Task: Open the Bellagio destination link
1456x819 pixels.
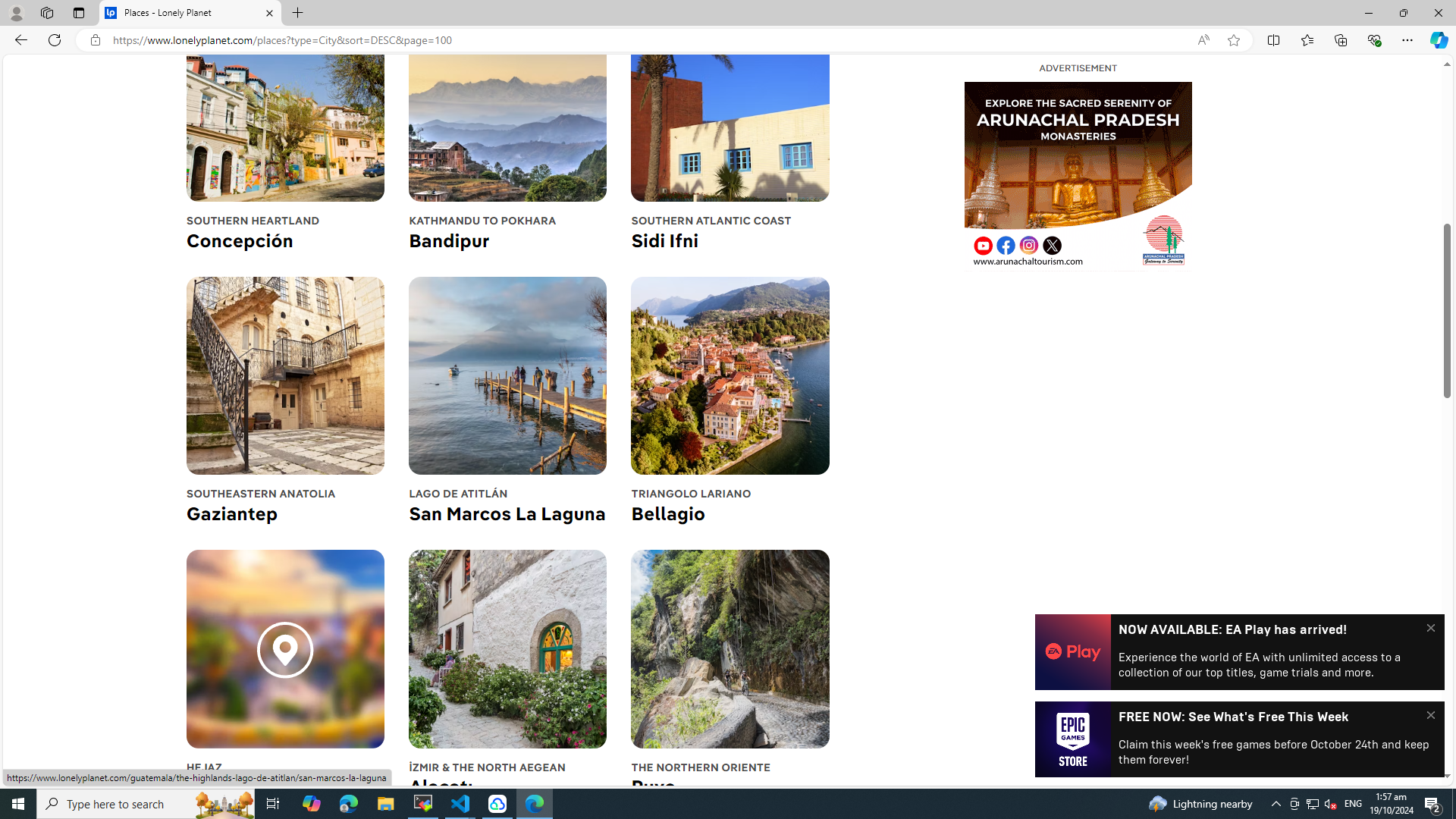Action: coord(667,514)
